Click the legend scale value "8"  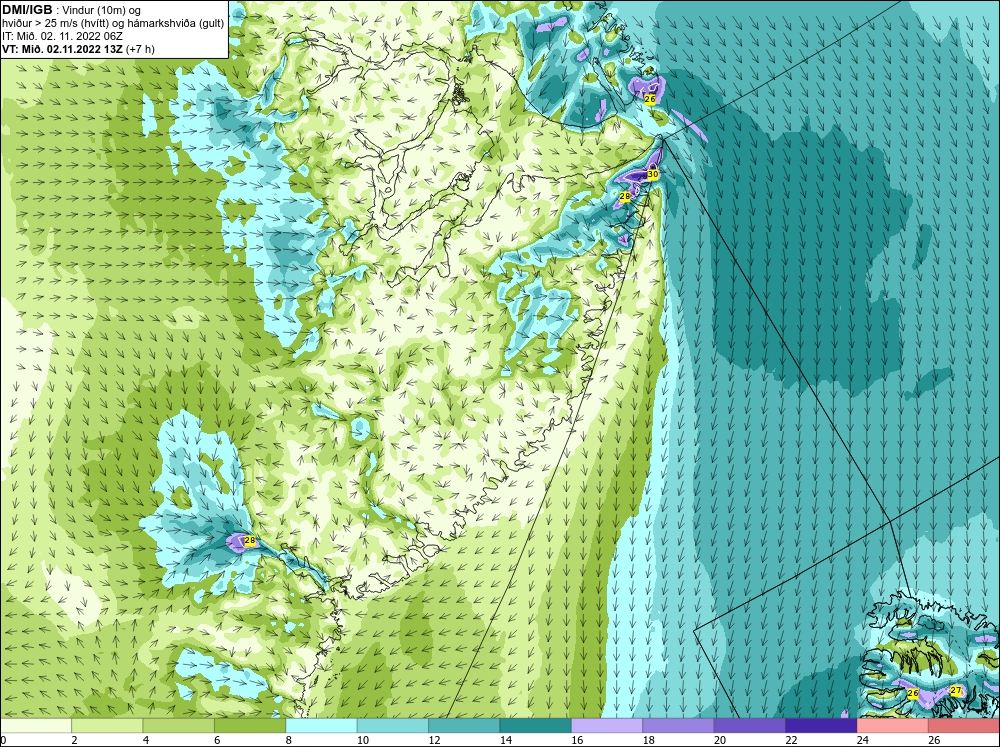(x=289, y=740)
